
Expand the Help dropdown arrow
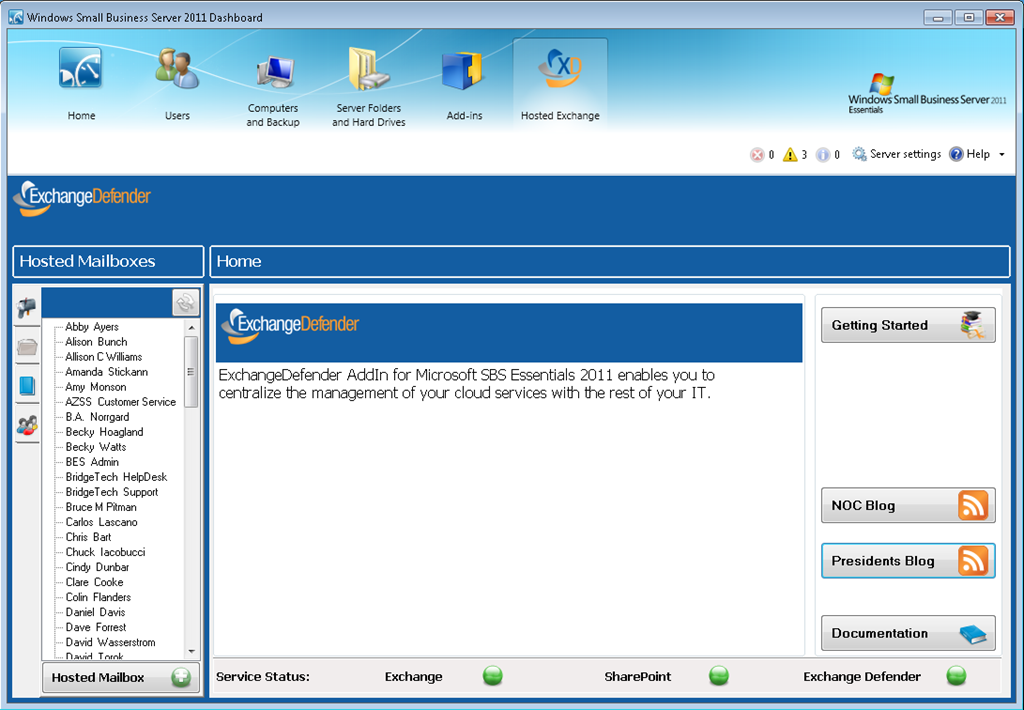click(x=1002, y=155)
